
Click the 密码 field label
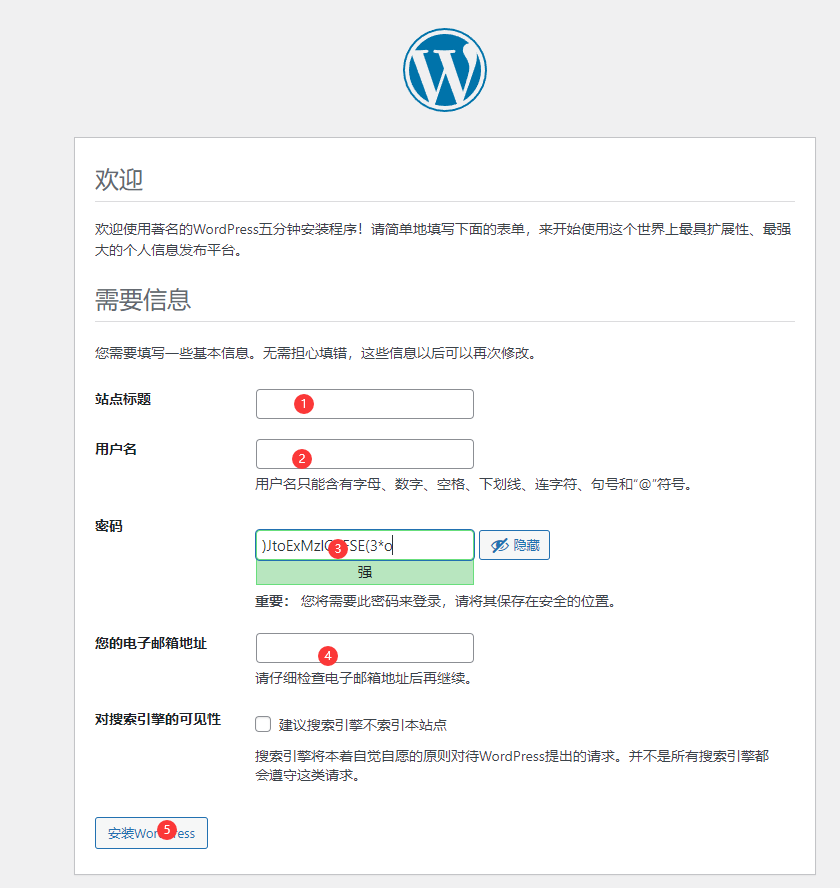(109, 526)
